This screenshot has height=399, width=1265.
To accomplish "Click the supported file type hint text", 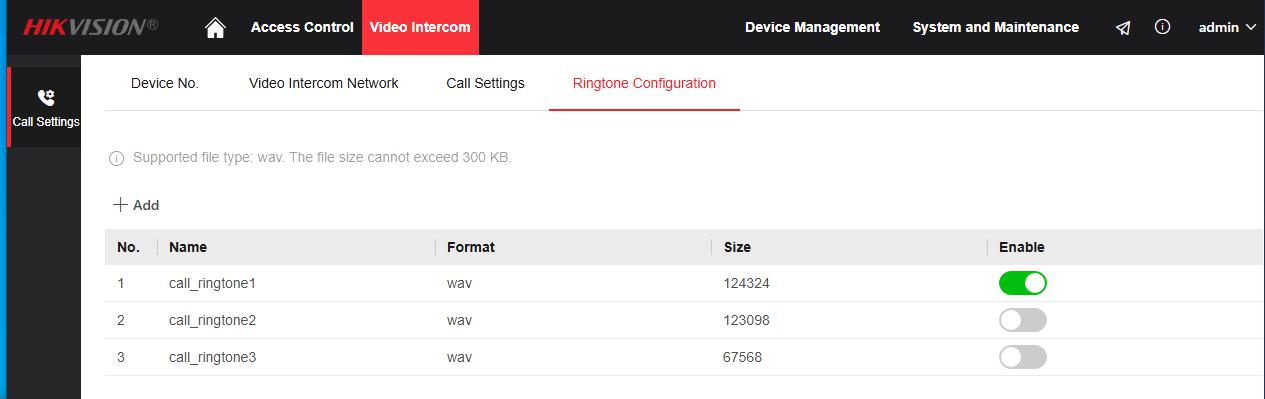I will [322, 158].
